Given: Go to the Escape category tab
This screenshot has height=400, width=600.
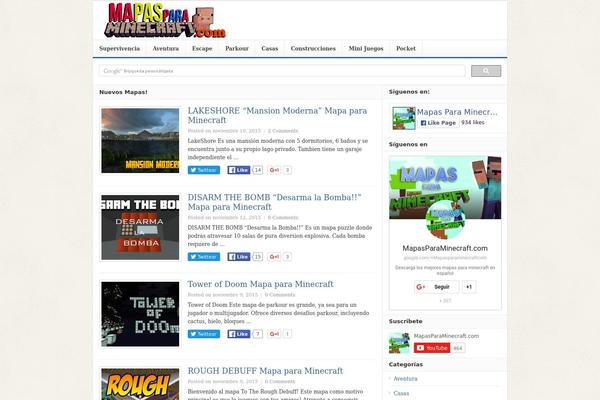Looking at the screenshot, I should [202, 49].
